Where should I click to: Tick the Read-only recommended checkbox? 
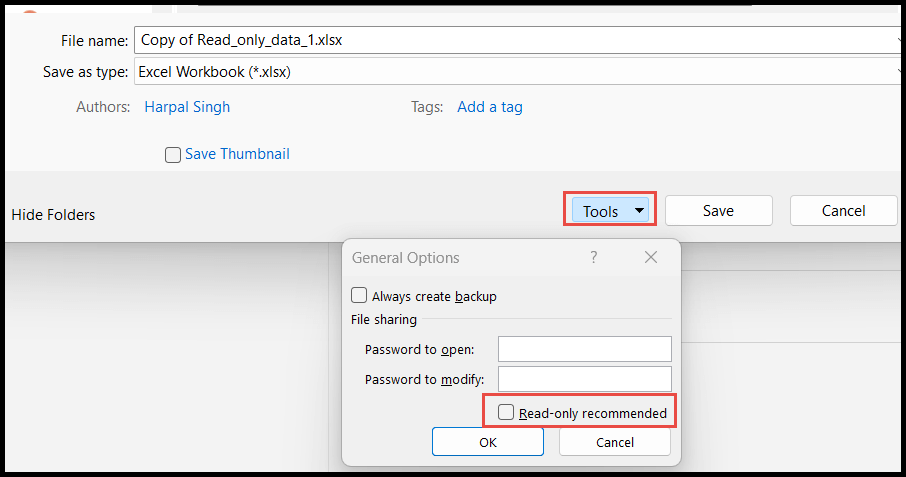[506, 412]
